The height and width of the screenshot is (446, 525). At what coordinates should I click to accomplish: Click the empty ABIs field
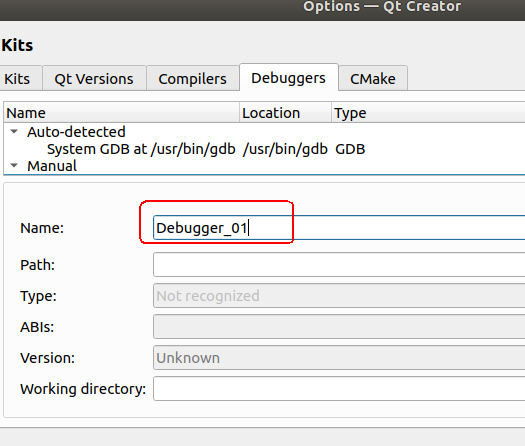click(x=339, y=326)
